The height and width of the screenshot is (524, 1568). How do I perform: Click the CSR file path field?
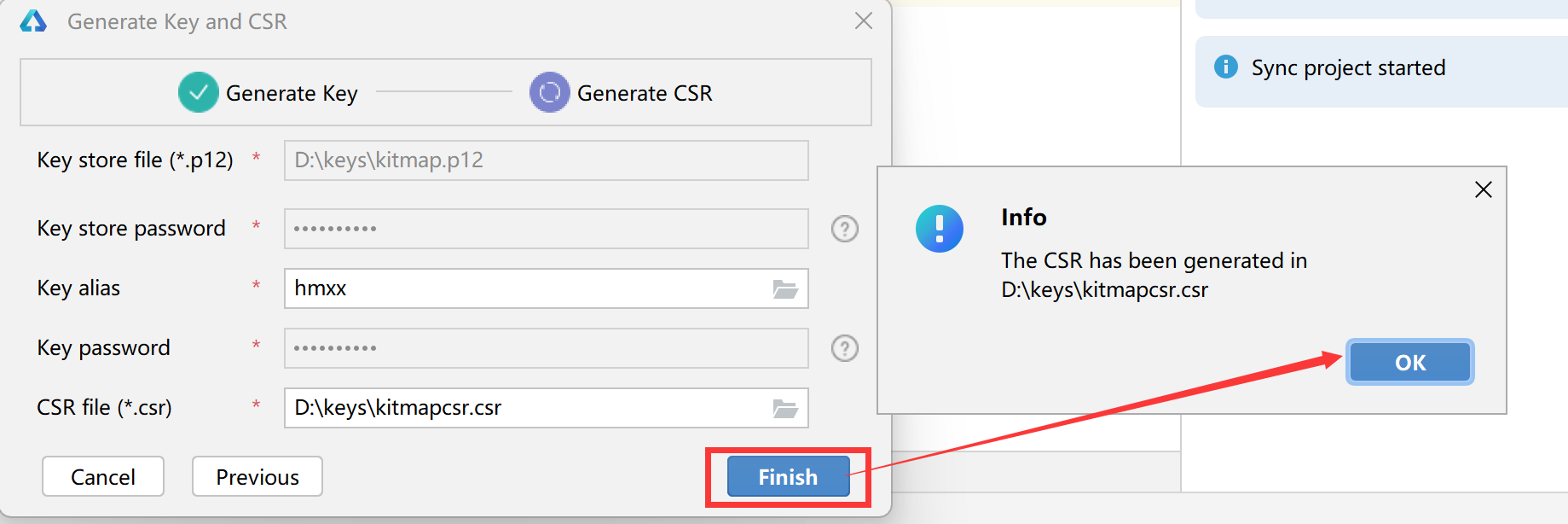tap(547, 408)
